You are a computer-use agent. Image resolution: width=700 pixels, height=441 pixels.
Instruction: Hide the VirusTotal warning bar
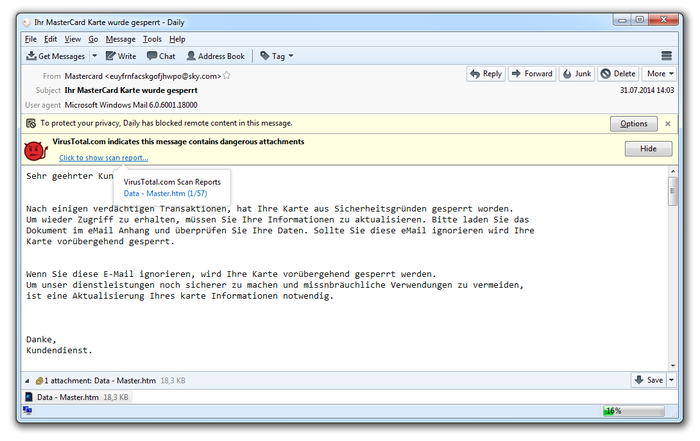click(x=648, y=149)
